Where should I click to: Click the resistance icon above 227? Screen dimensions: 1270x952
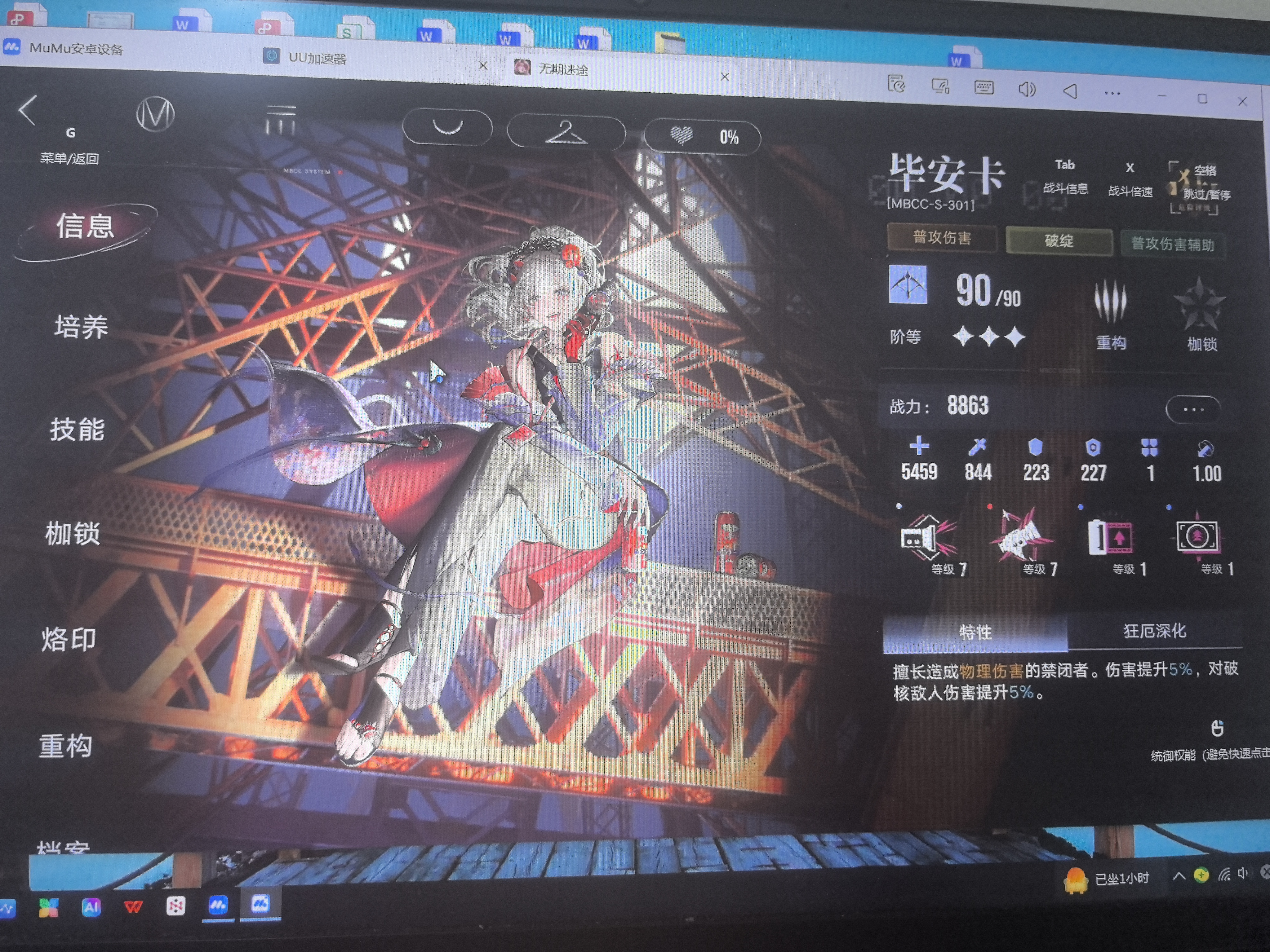pyautogui.click(x=1093, y=447)
